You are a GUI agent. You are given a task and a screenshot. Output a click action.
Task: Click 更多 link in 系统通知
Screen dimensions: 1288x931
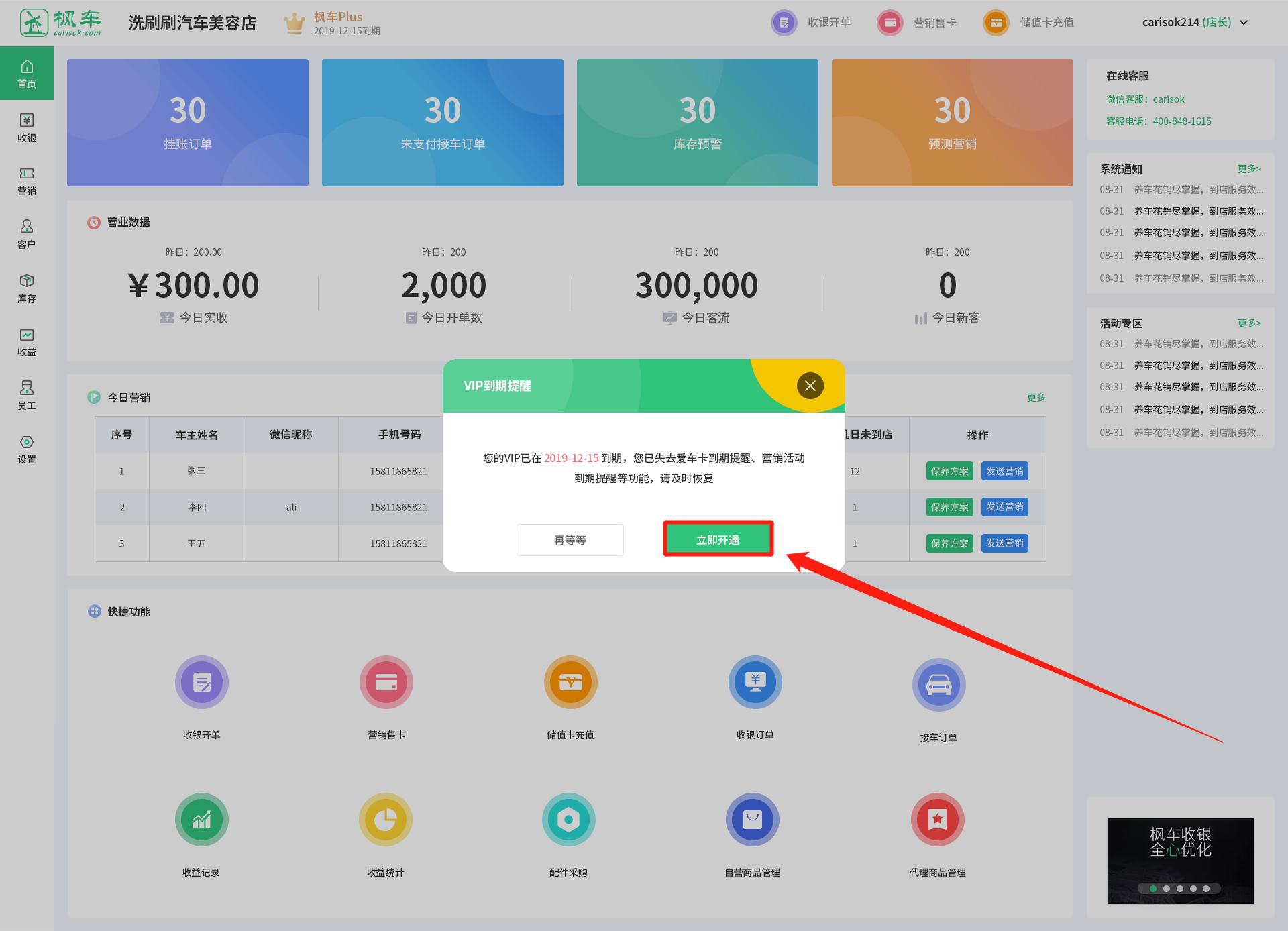coord(1249,169)
